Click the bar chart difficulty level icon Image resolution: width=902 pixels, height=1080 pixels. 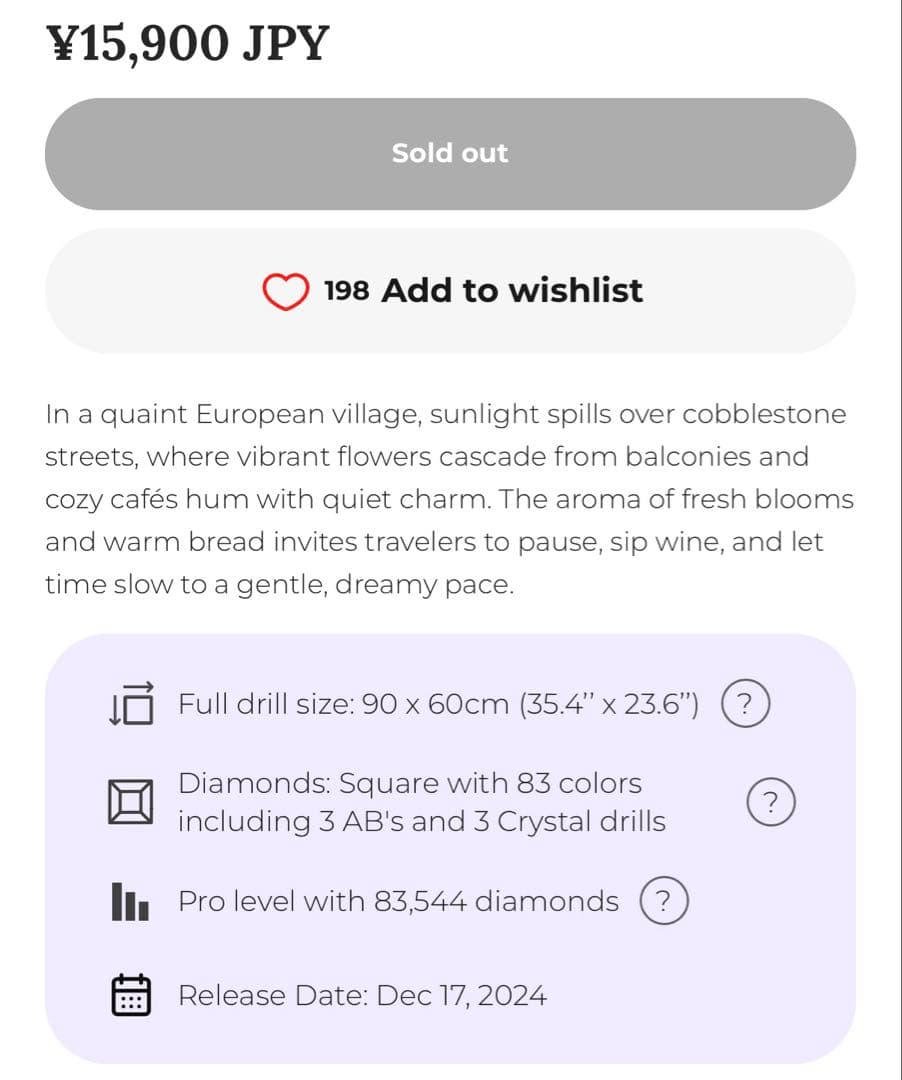click(131, 901)
